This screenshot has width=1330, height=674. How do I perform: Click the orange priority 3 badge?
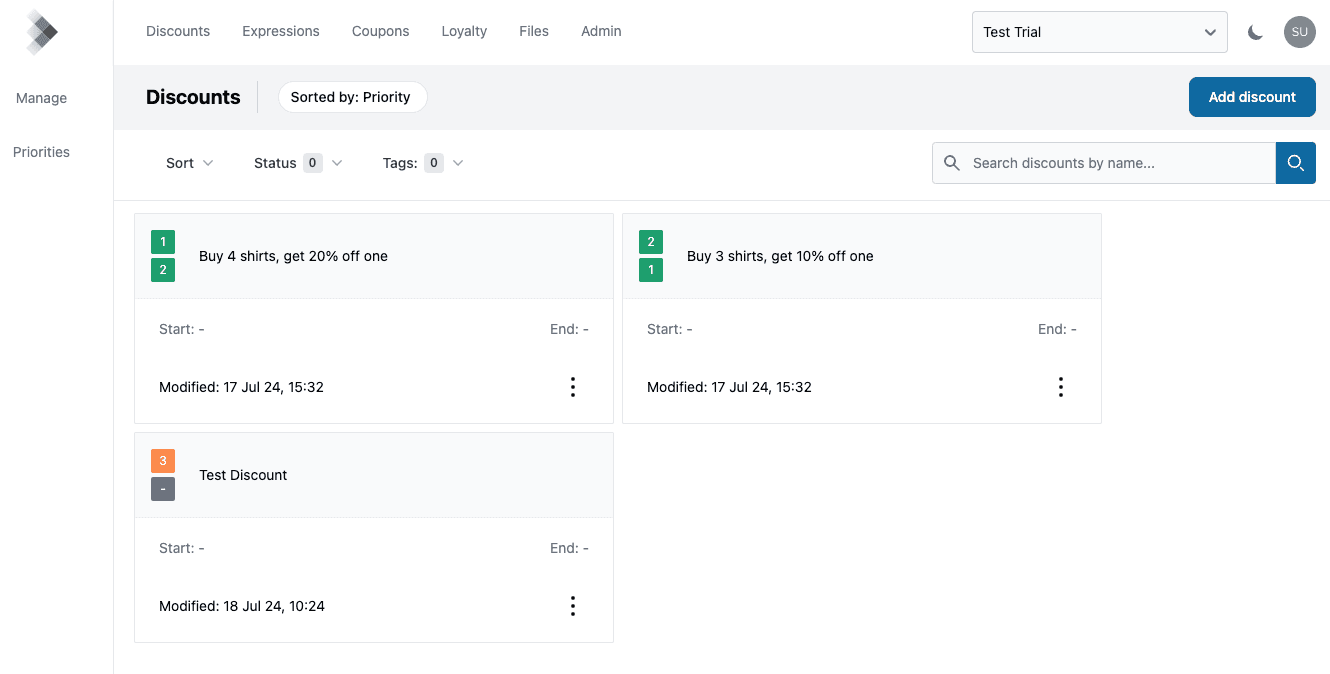coord(163,461)
